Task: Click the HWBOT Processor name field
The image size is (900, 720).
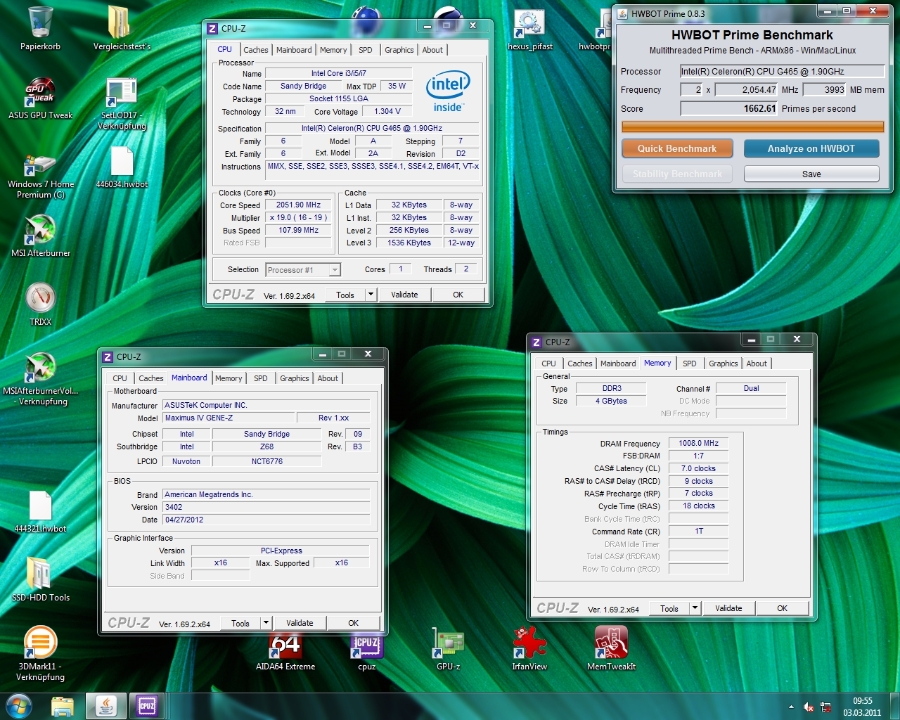Action: 782,72
